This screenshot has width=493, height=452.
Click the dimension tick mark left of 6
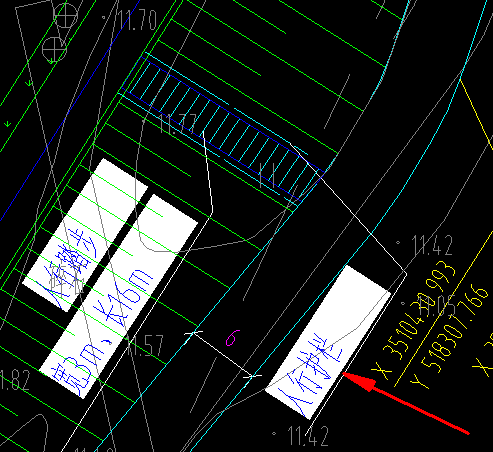(194, 333)
